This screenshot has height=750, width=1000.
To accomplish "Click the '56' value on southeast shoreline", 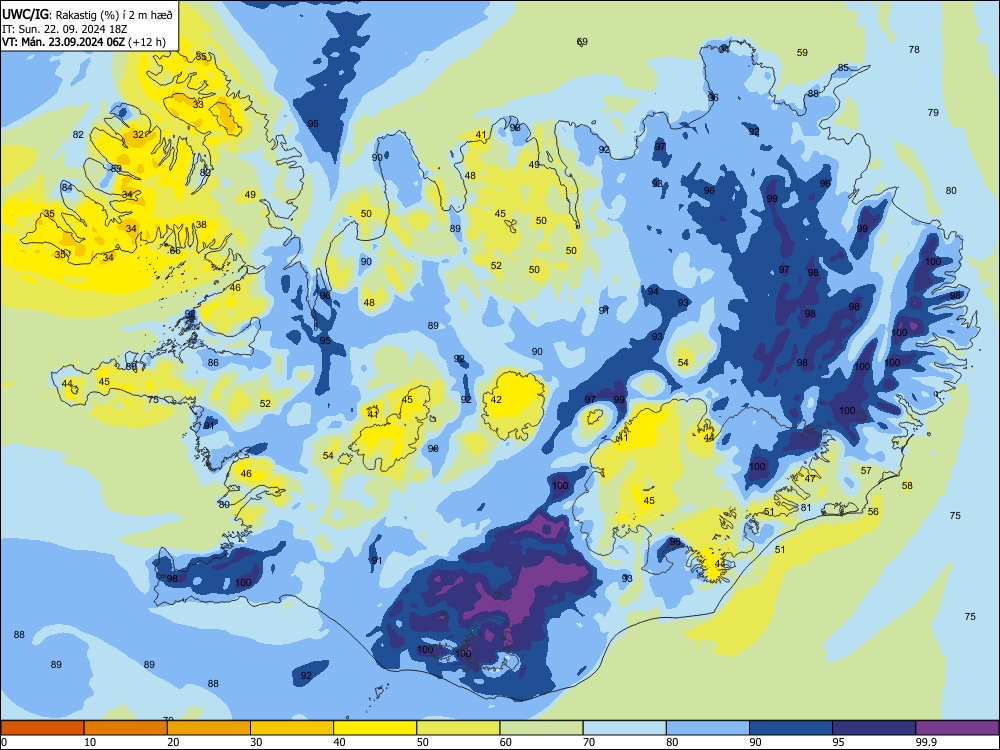I will (873, 512).
